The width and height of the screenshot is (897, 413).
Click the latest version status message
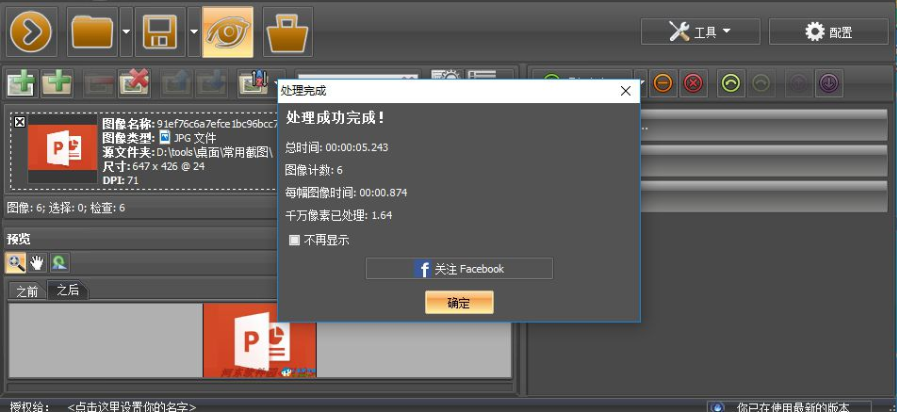[792, 407]
